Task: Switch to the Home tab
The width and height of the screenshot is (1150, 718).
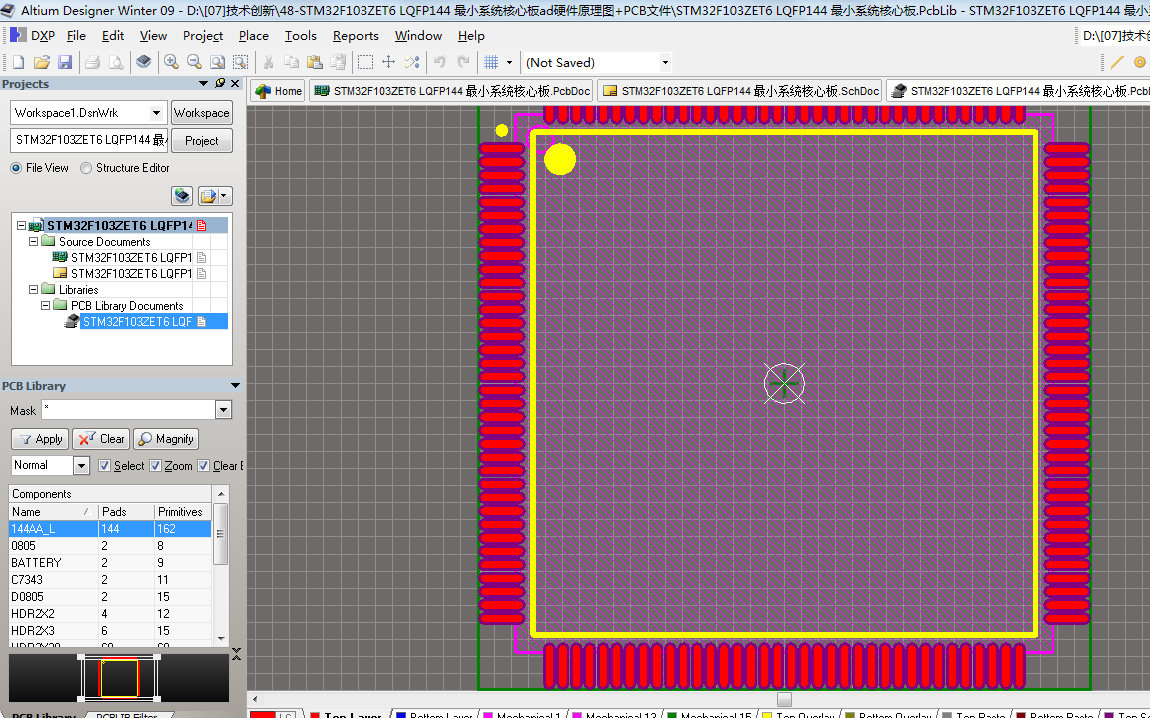Action: [278, 91]
